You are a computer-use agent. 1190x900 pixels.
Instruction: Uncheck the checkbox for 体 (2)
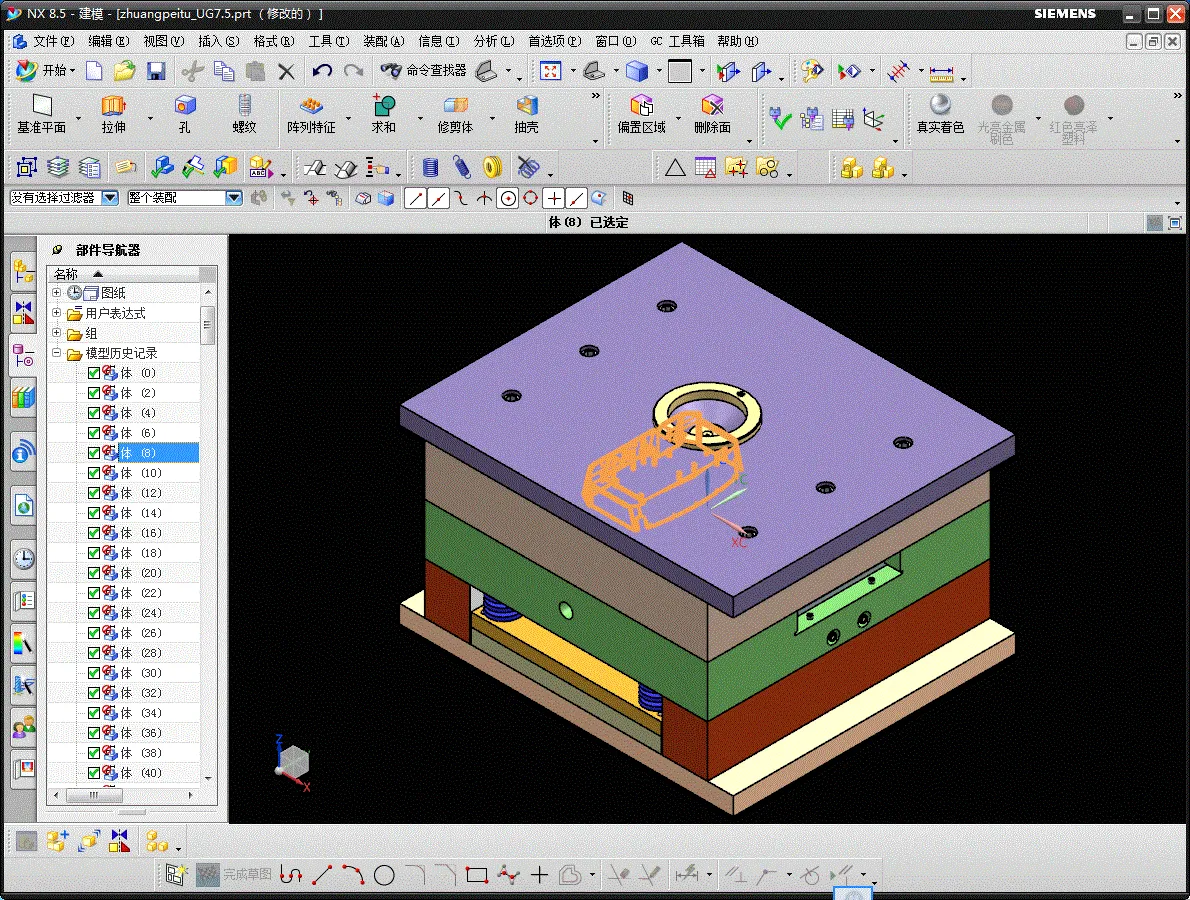(x=94, y=393)
